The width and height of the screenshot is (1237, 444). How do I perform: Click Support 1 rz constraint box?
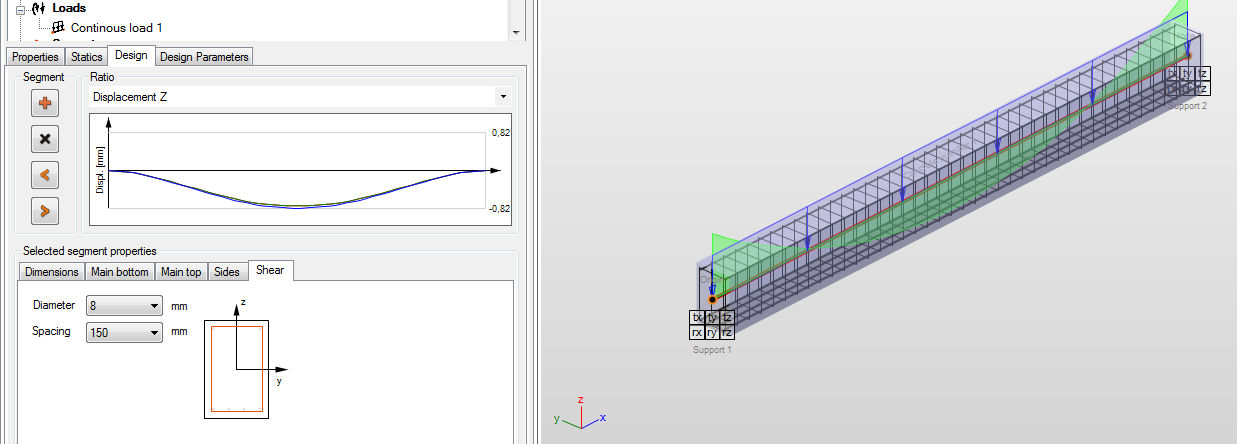[x=727, y=332]
